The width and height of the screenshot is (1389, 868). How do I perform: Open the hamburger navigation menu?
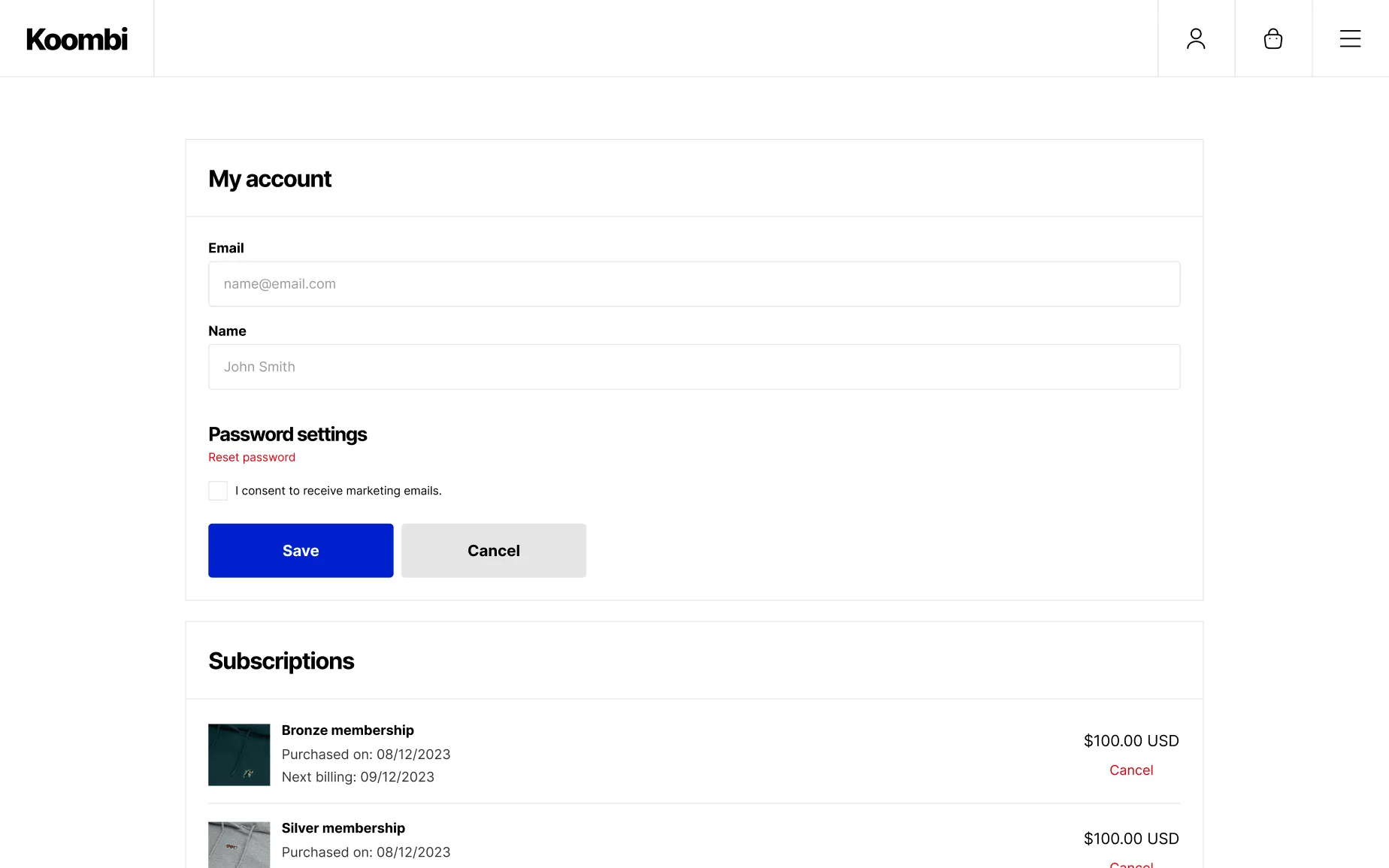tap(1350, 38)
